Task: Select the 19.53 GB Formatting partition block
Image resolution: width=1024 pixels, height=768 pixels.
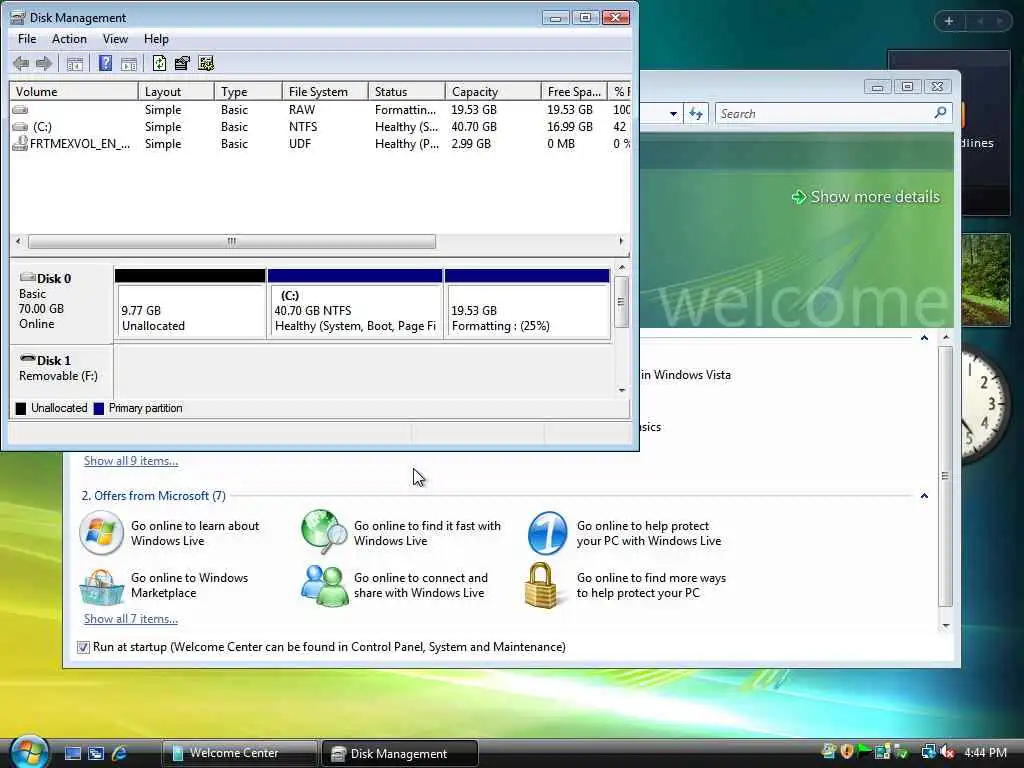Action: tap(527, 304)
